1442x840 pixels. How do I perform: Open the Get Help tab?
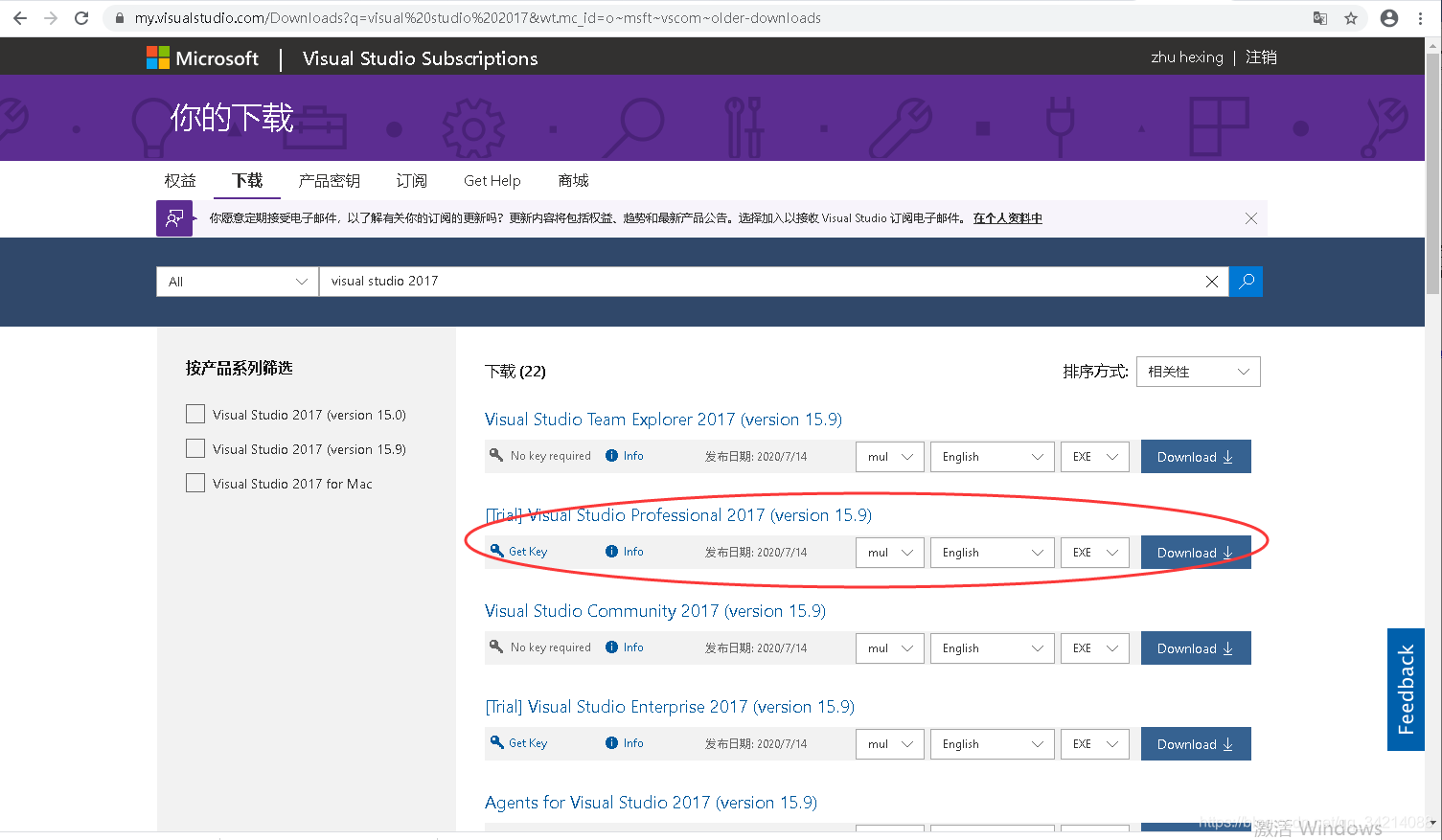point(492,180)
